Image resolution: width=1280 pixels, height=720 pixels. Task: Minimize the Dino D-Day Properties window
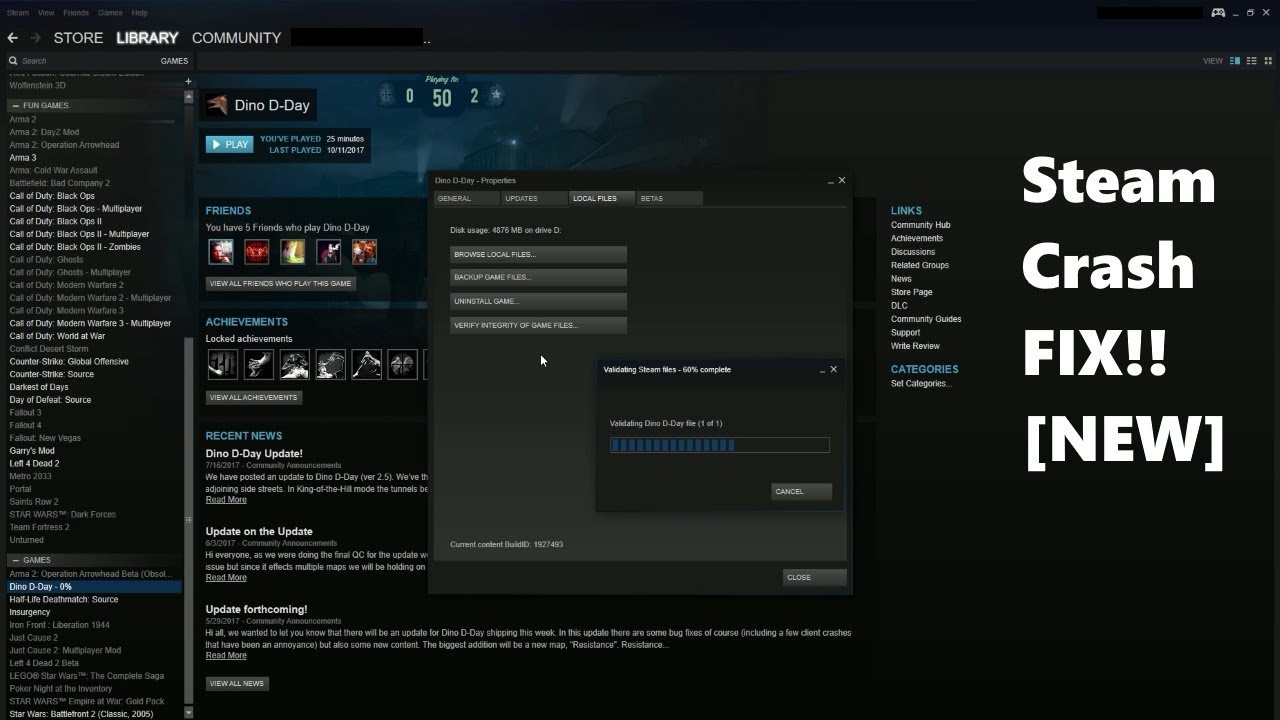830,181
